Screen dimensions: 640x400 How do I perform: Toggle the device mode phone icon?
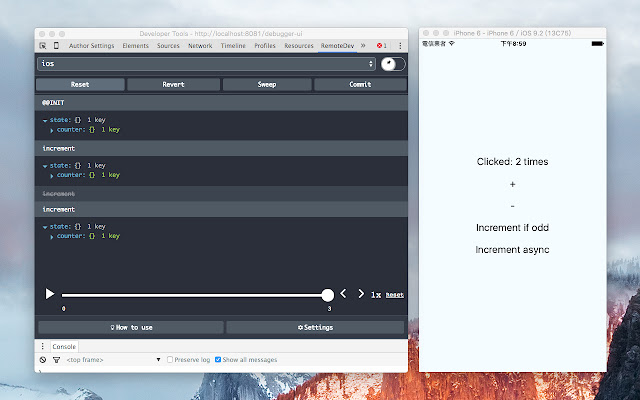tap(56, 46)
